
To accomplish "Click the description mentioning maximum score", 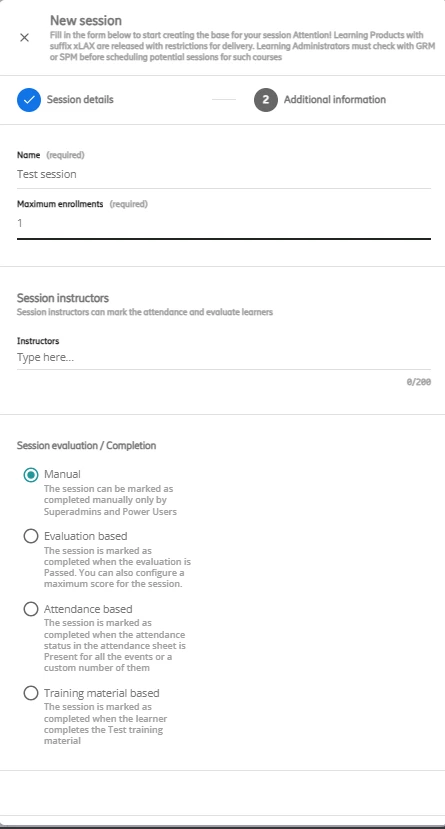I will click(x=117, y=567).
